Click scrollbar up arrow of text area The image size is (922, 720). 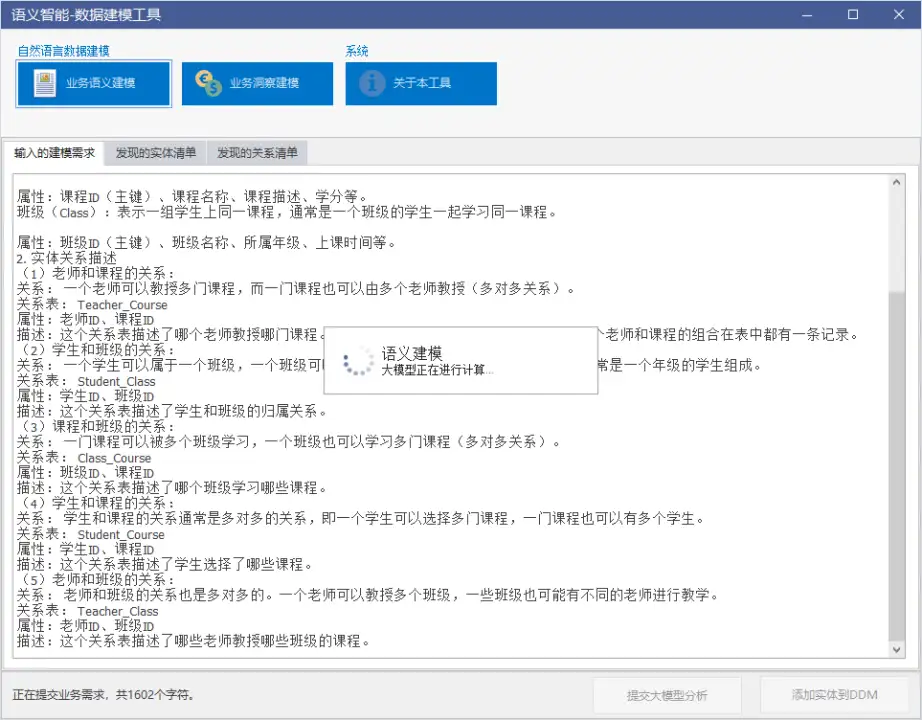coord(896,182)
